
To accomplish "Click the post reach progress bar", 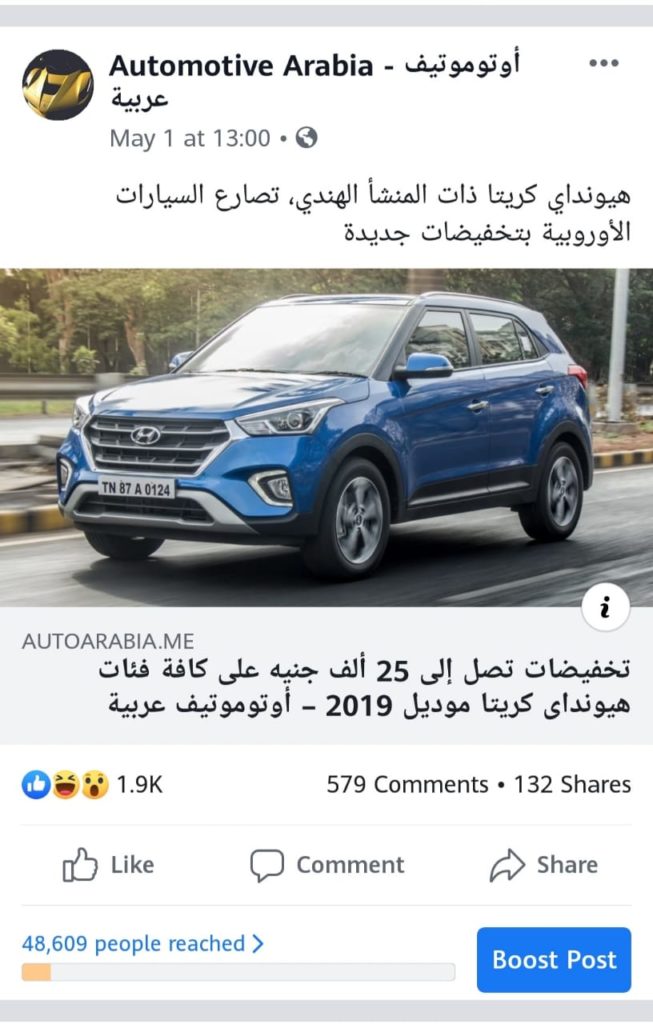I will (238, 972).
